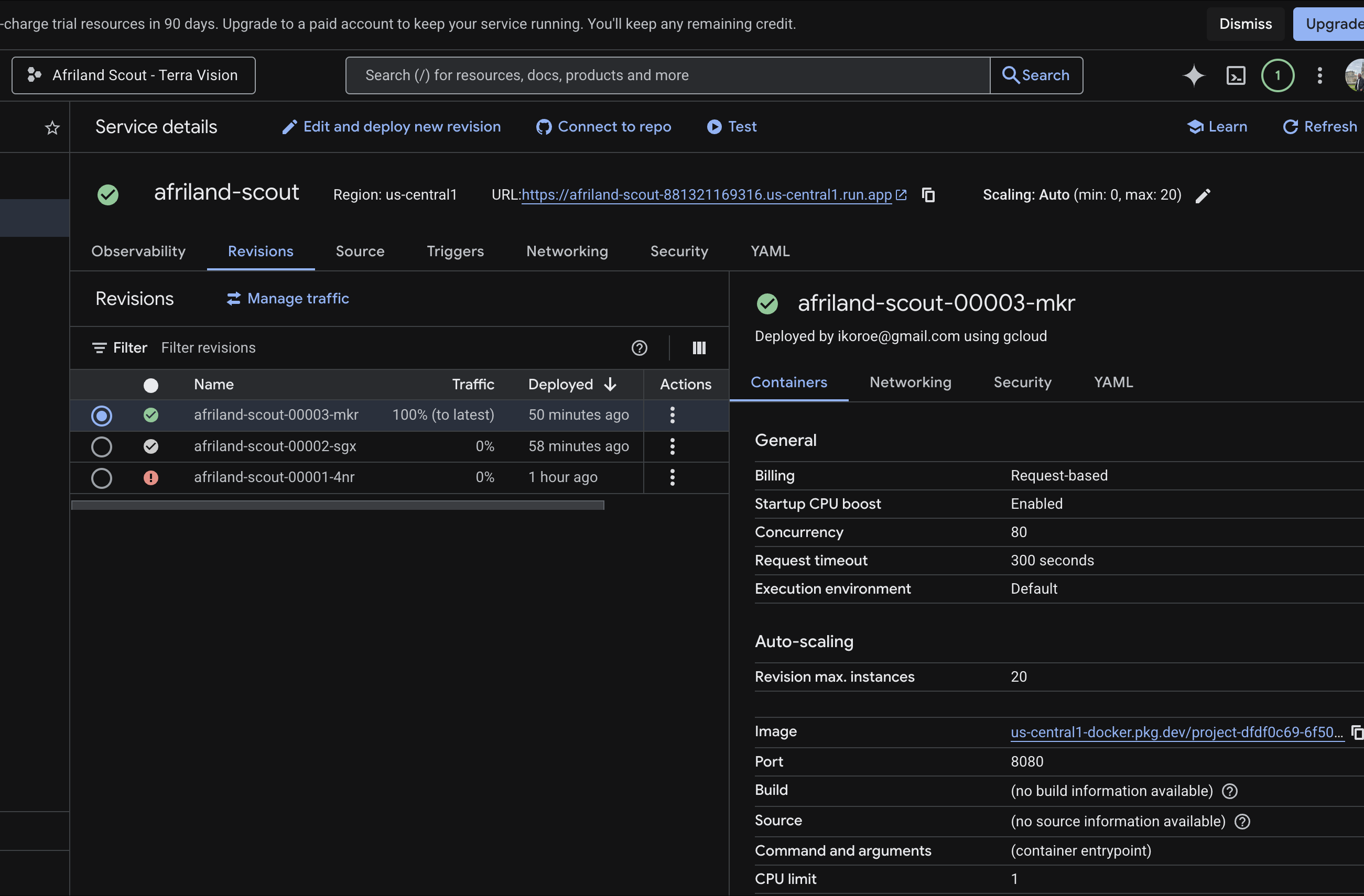The width and height of the screenshot is (1364, 896).
Task: Click revision name afriland-scout-00001-4nr
Action: pos(274,477)
